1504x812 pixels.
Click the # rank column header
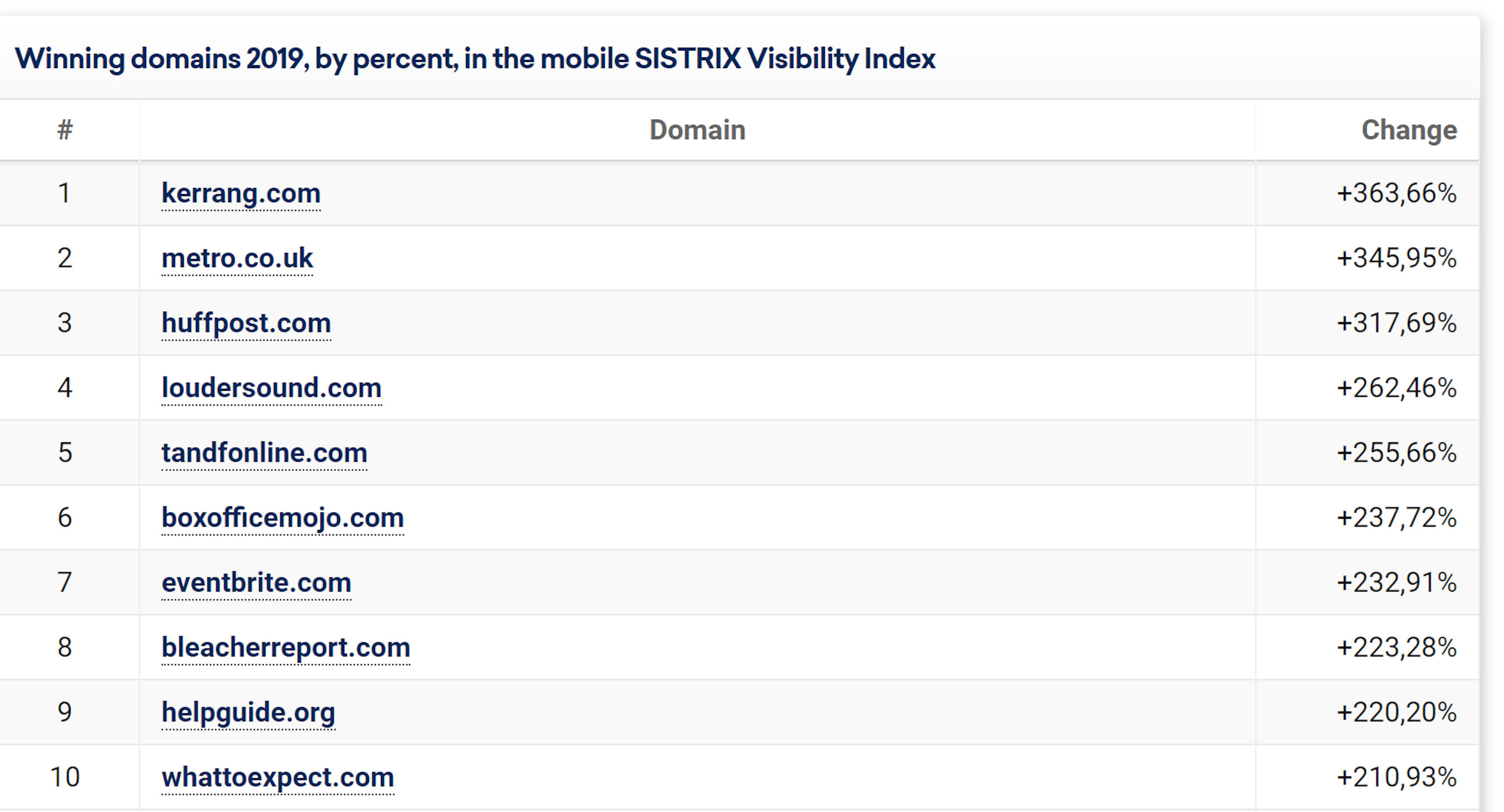[x=65, y=130]
